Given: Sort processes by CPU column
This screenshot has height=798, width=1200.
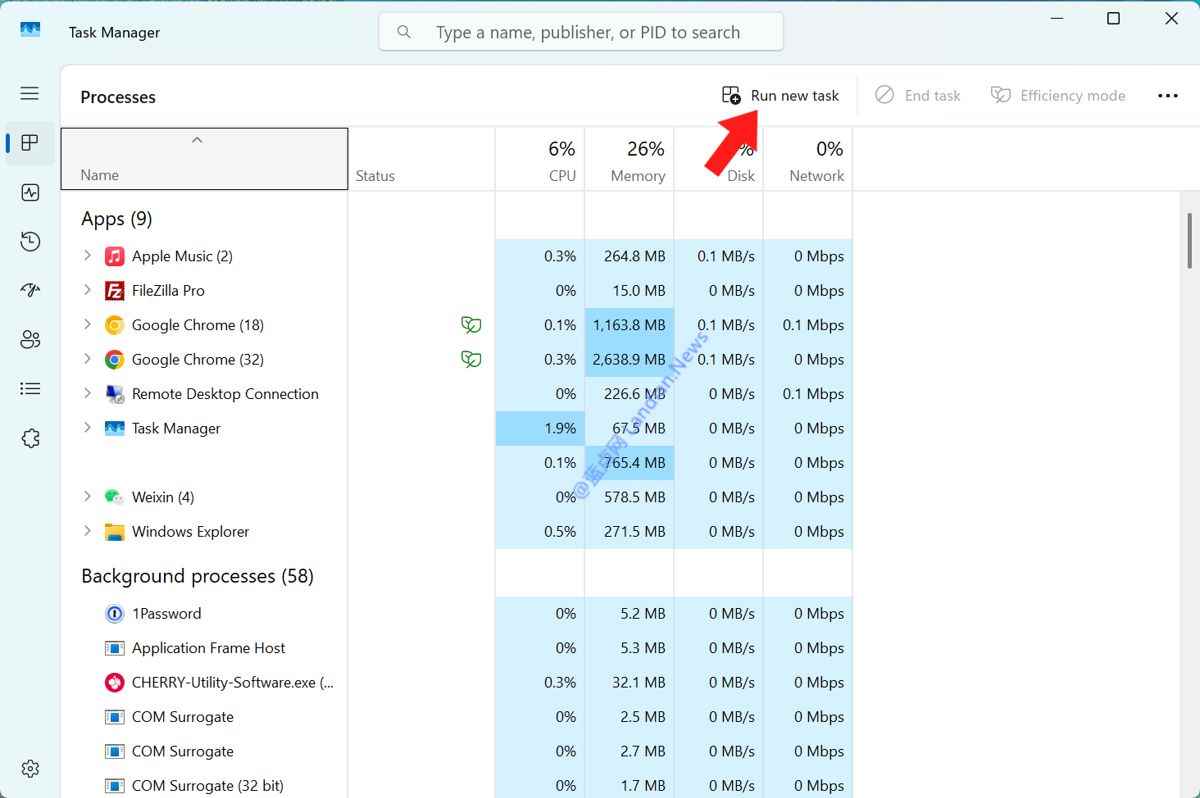Looking at the screenshot, I should 540,160.
